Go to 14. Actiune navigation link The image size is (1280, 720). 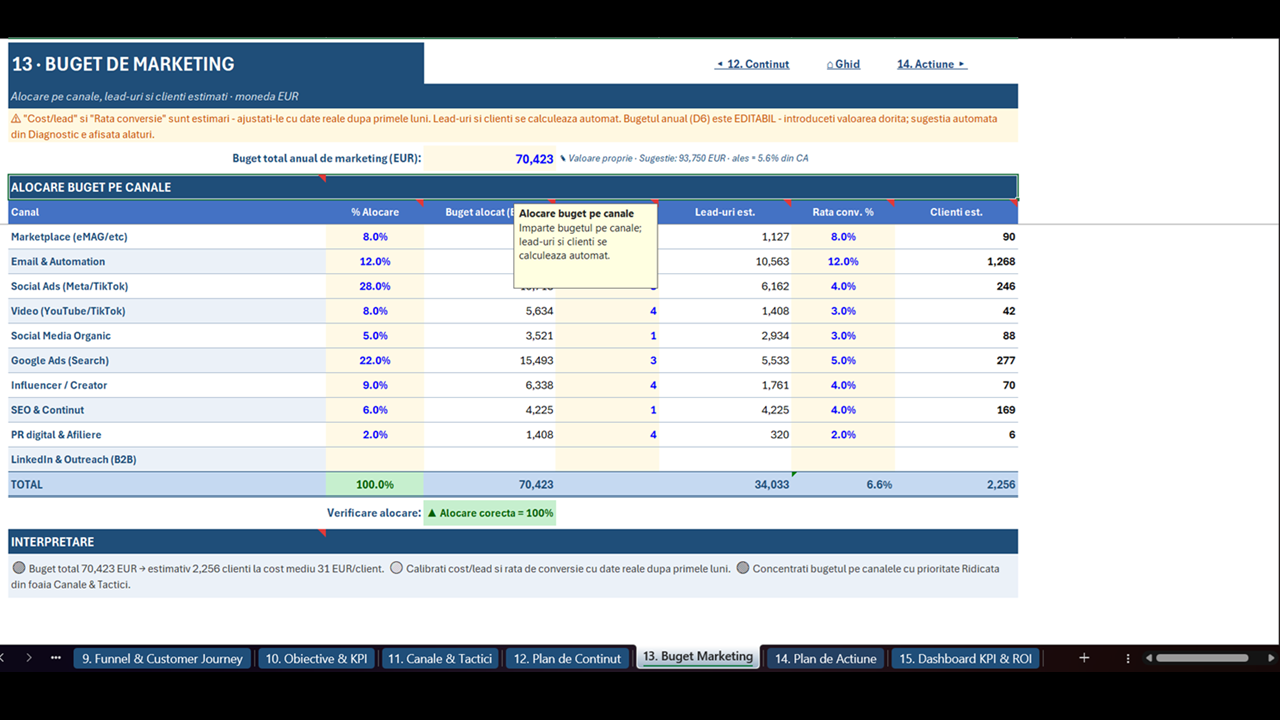(931, 64)
